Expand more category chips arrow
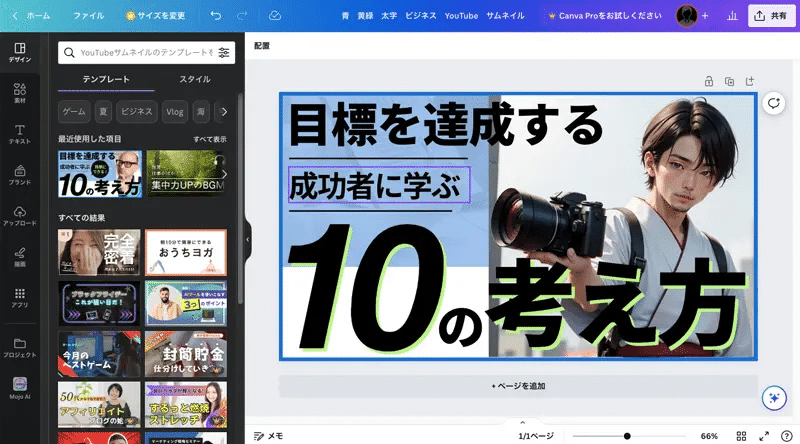Viewport: 800px width, 444px height. pyautogui.click(x=224, y=112)
